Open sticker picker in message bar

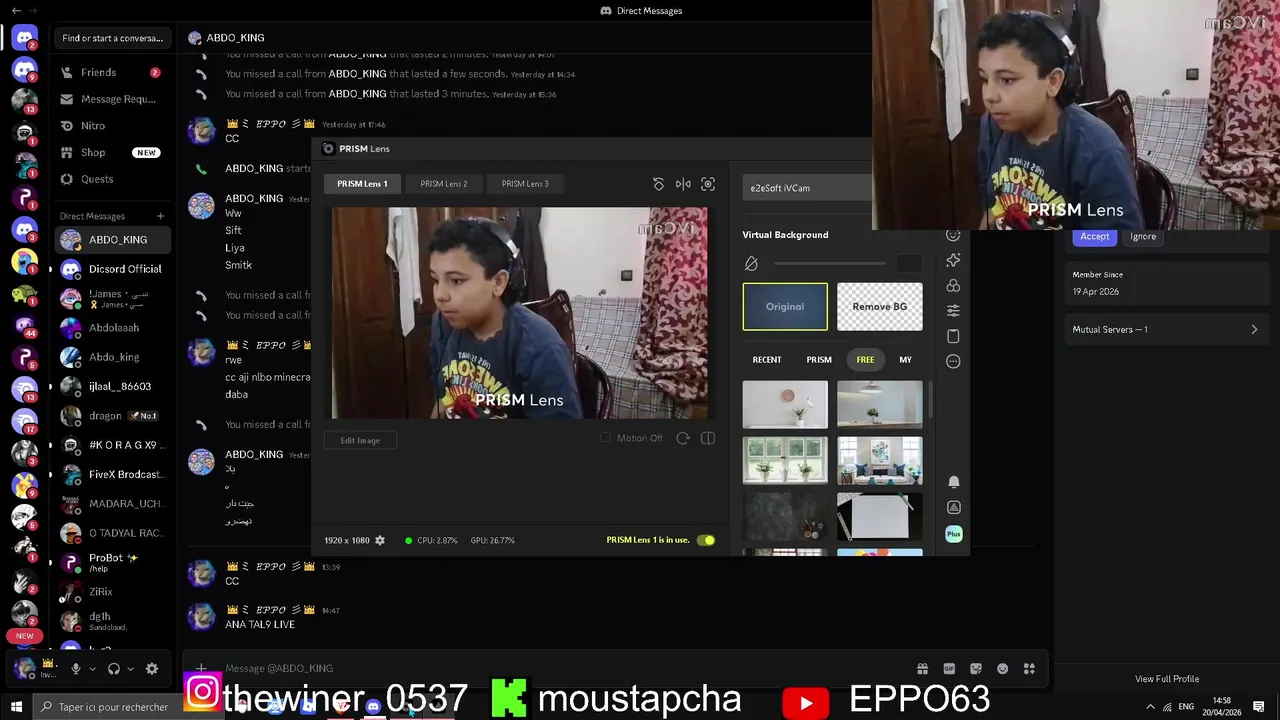pyautogui.click(x=976, y=669)
